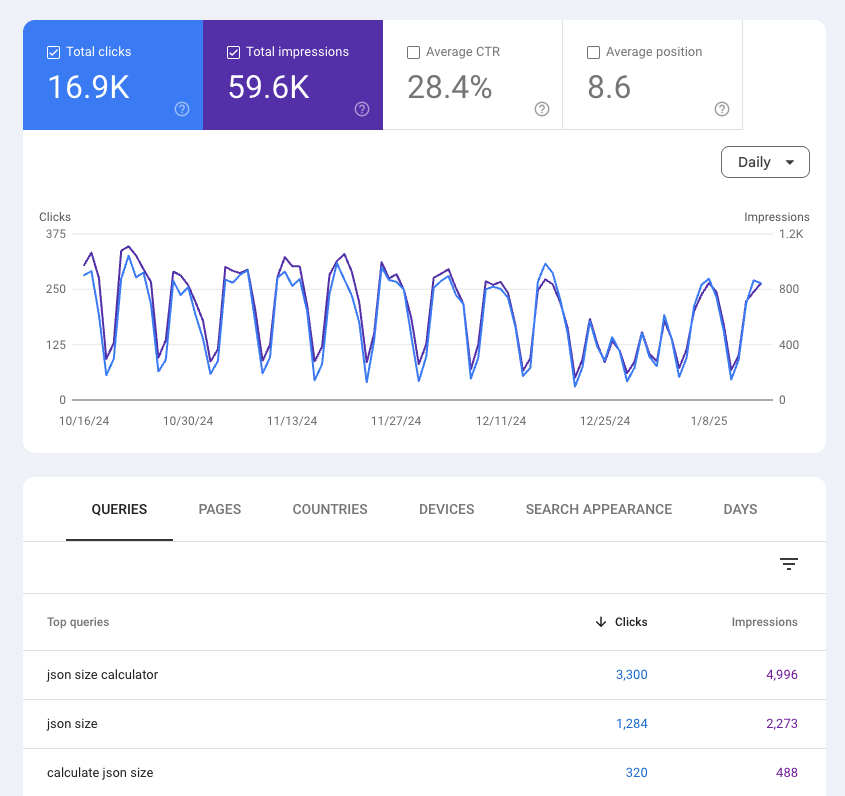Open the Daily granularity dropdown
Image resolution: width=845 pixels, height=796 pixels.
click(765, 161)
